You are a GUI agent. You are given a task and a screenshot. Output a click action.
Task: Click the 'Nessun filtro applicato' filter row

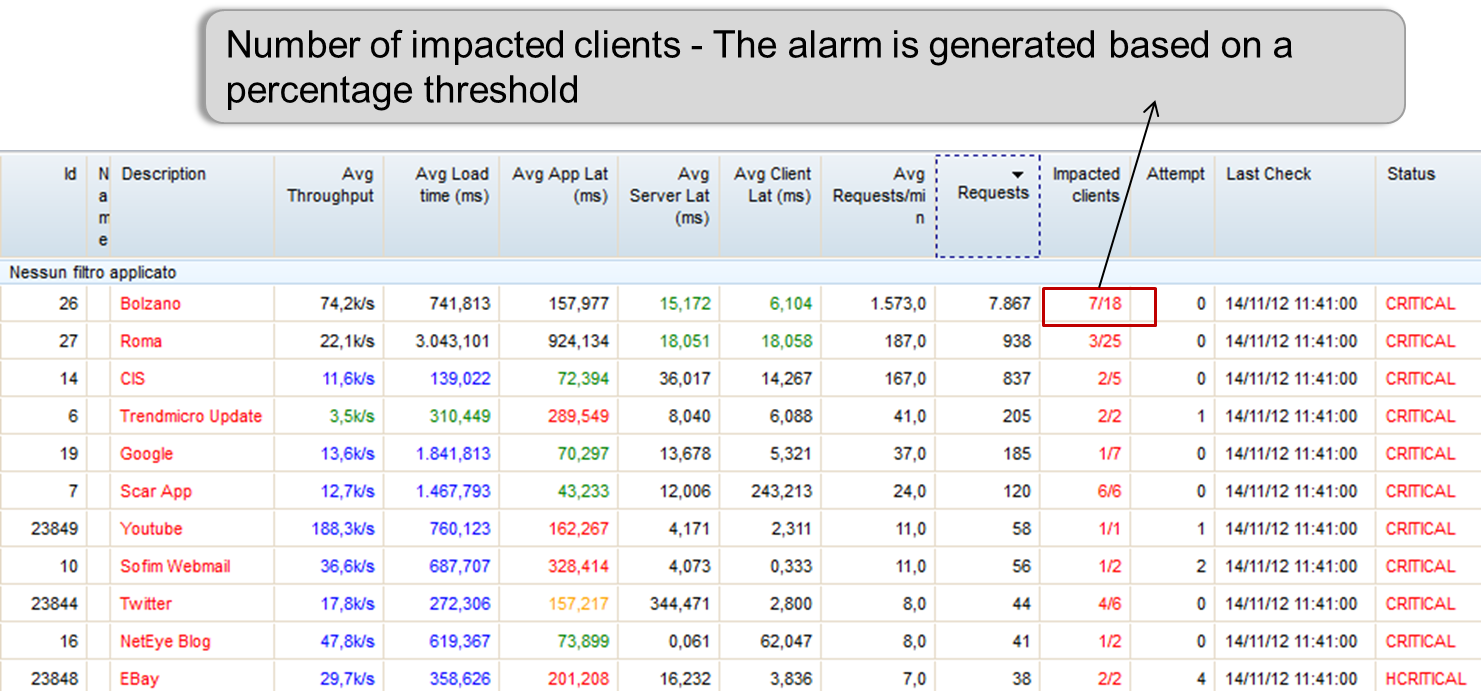(740, 272)
